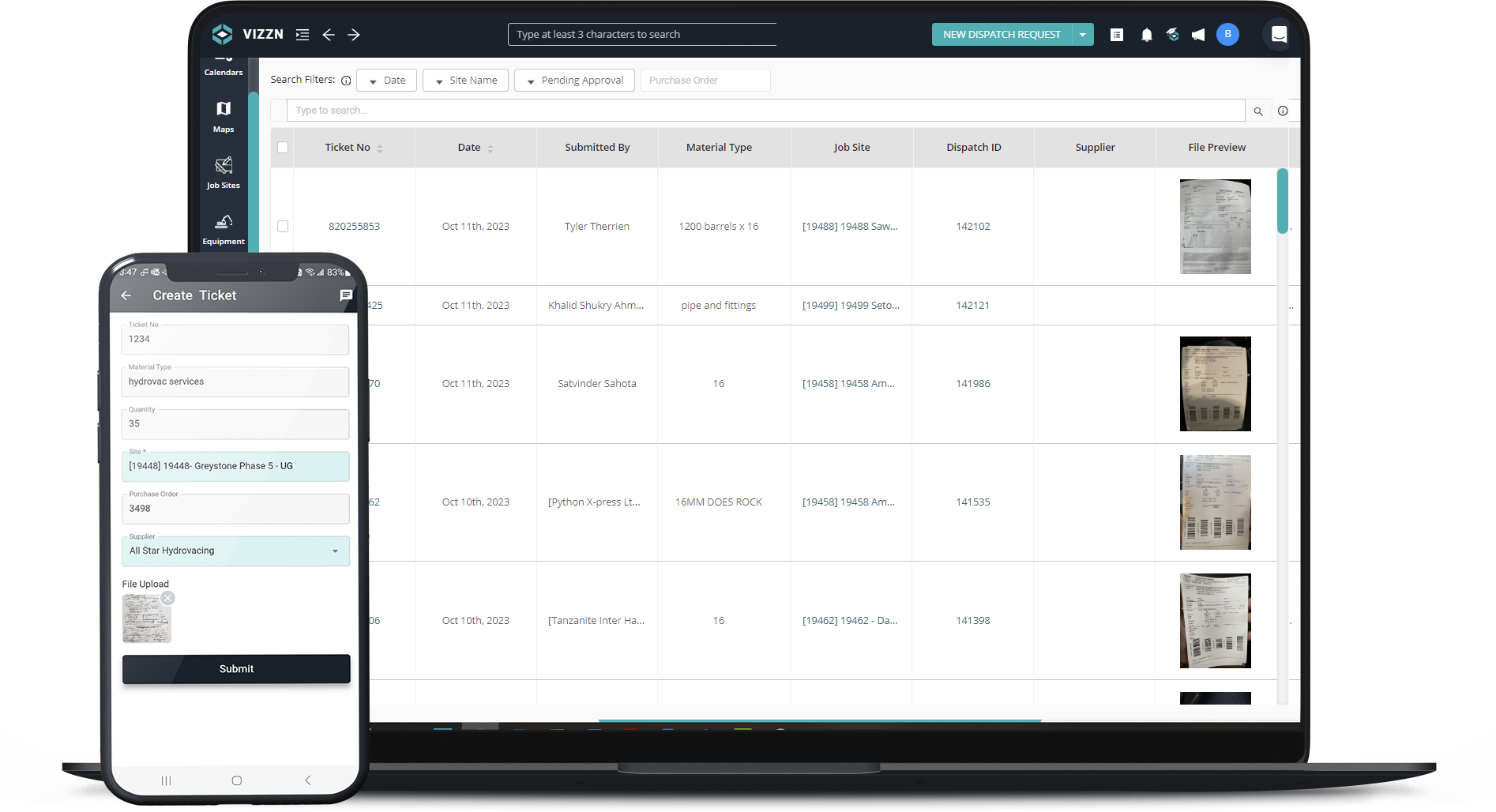Open the Site Name filter dropdown
The height and width of the screenshot is (812, 1496).
pyautogui.click(x=465, y=80)
